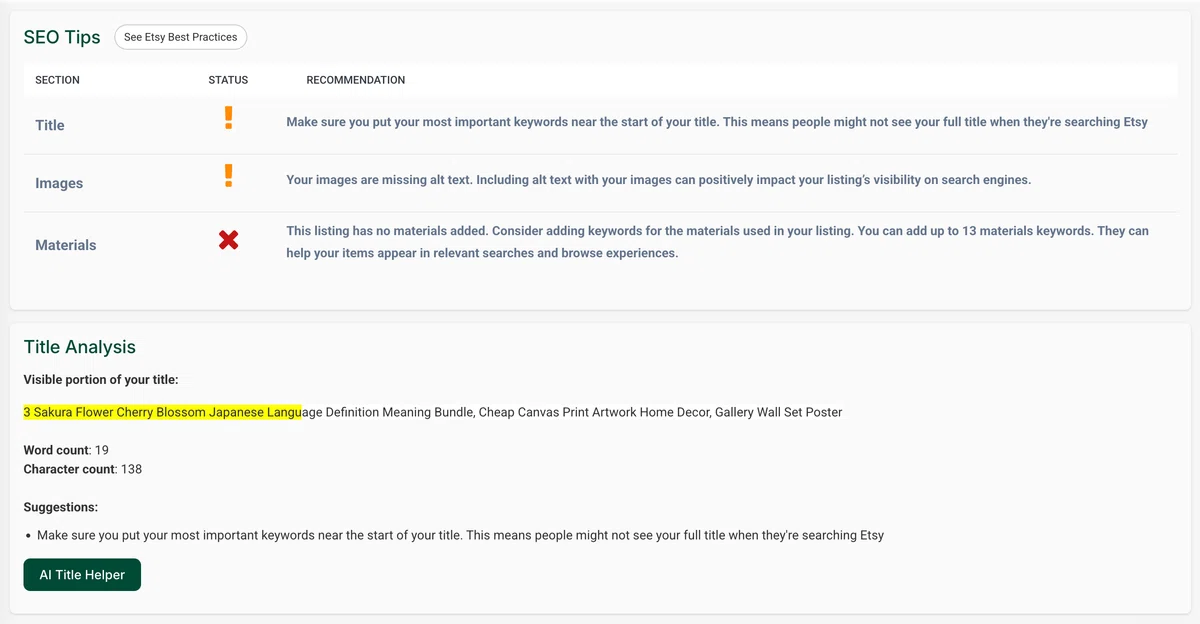Click the orange warning icon for Title

(228, 118)
